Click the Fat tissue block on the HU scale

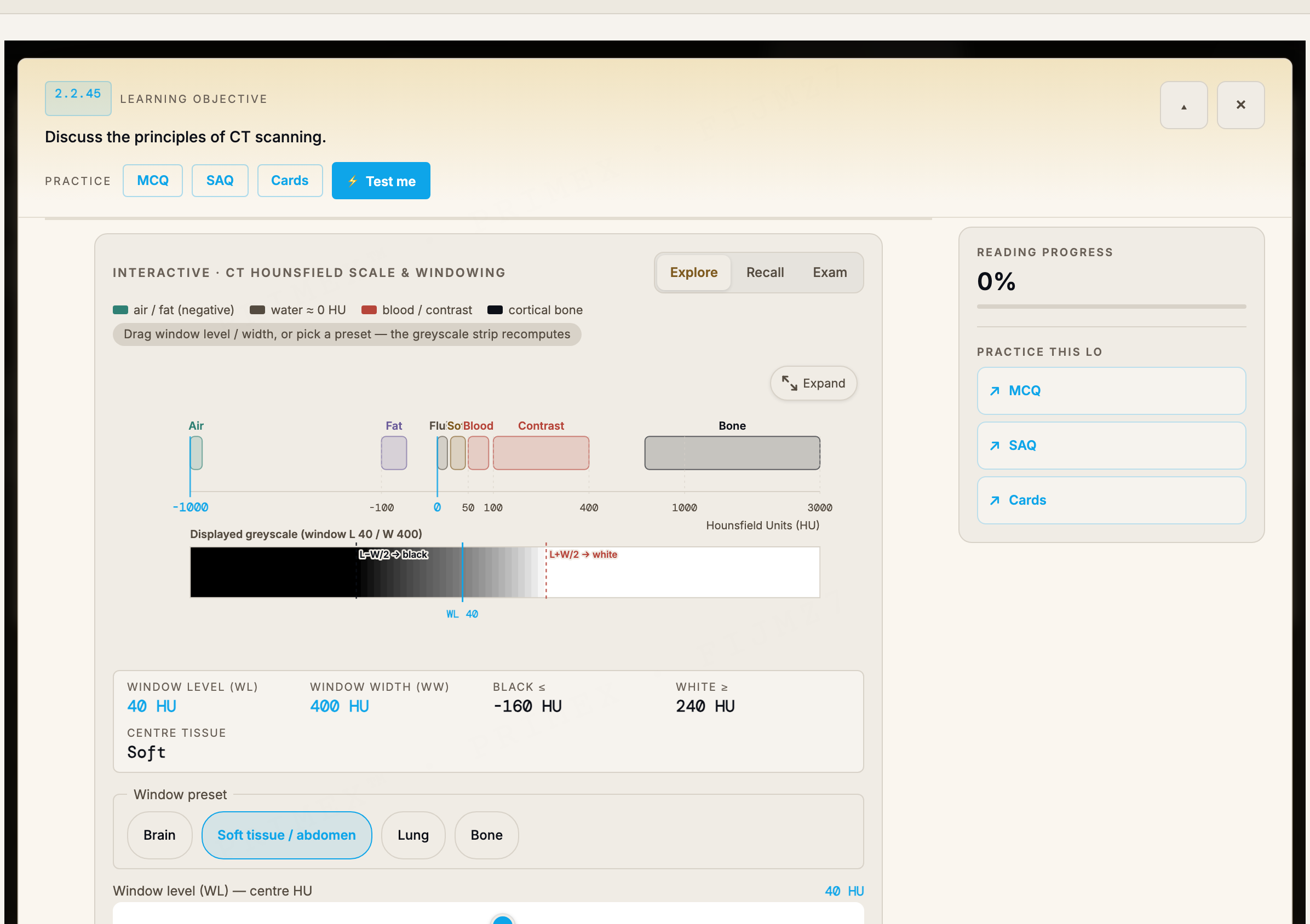click(x=394, y=453)
